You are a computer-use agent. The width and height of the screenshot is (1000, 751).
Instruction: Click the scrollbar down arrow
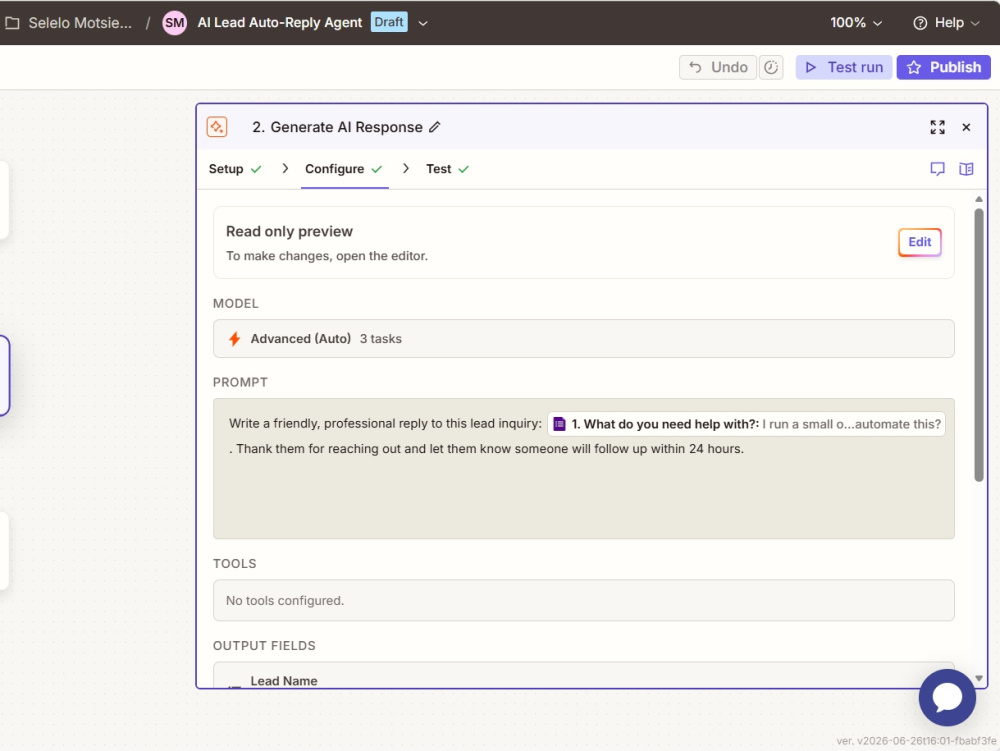click(979, 679)
